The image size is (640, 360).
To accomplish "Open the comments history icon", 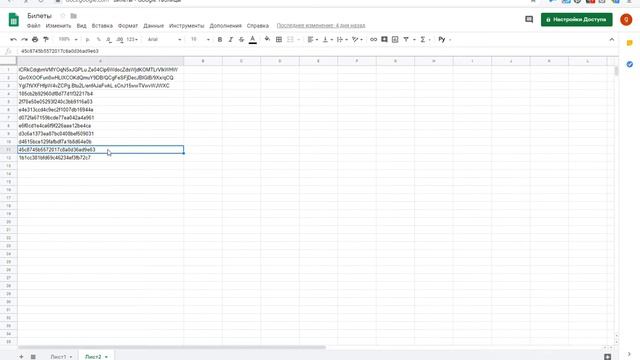I will click(529, 20).
